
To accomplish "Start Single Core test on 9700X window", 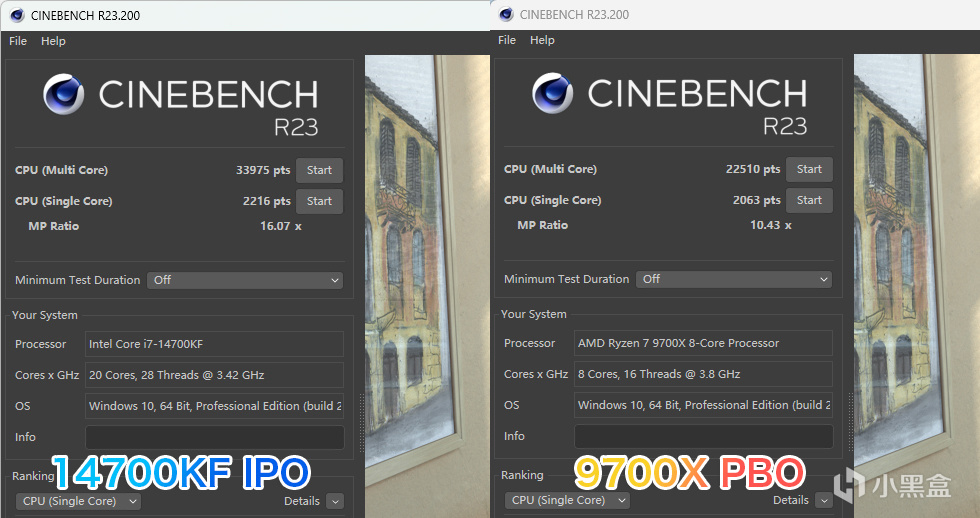I will tap(809, 201).
